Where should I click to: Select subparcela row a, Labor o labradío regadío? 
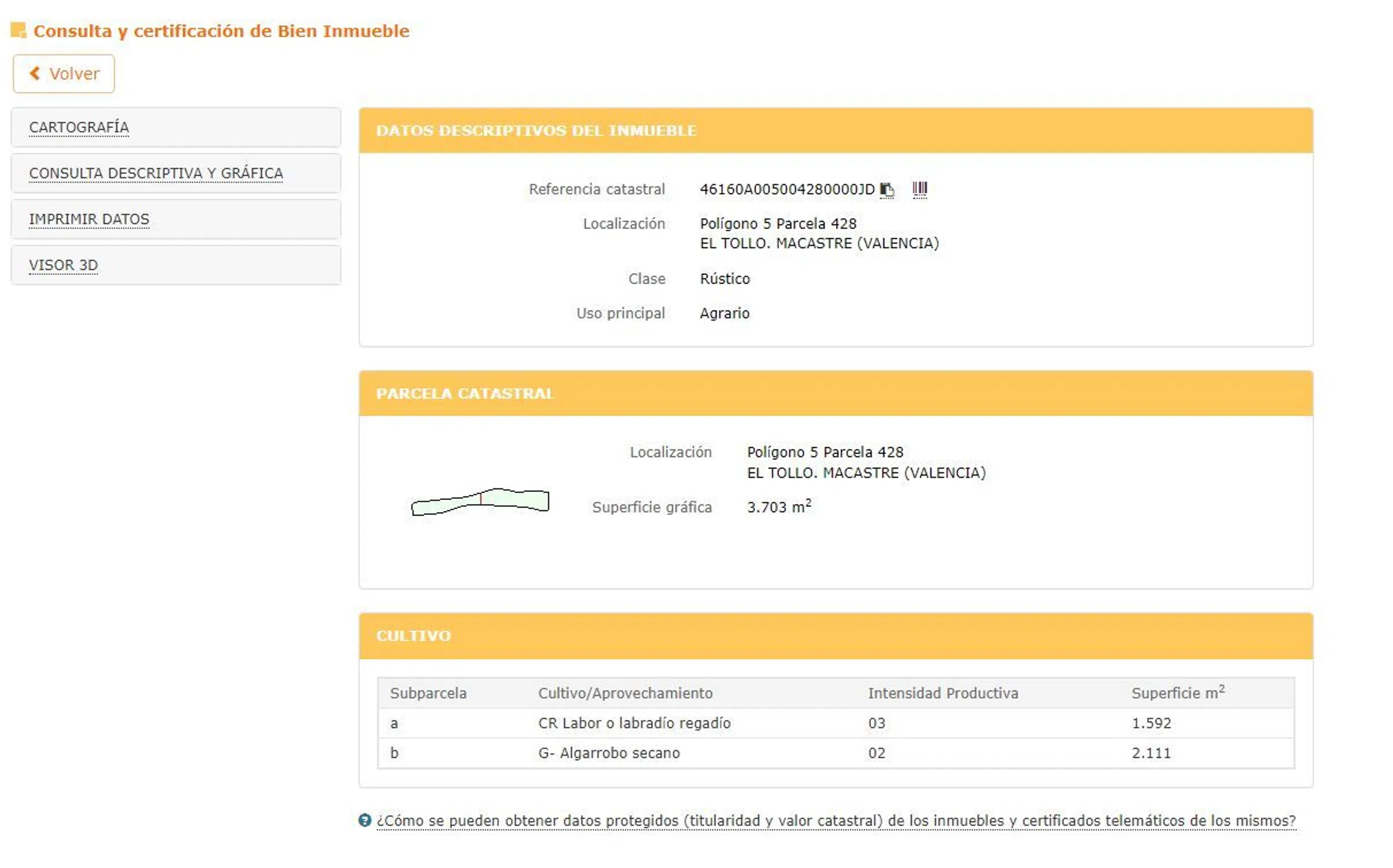[634, 723]
